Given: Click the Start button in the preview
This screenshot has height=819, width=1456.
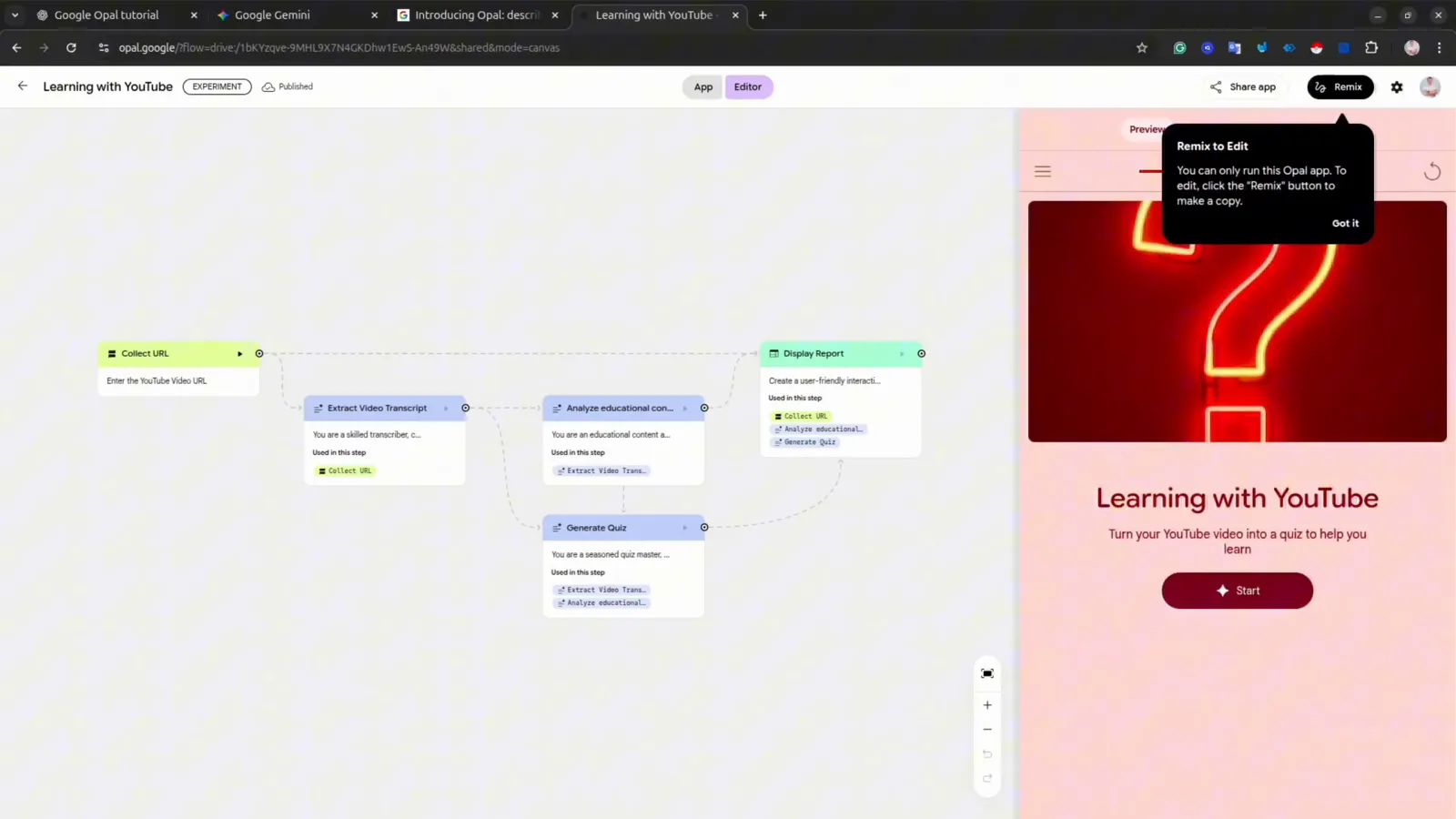Looking at the screenshot, I should pyautogui.click(x=1238, y=591).
